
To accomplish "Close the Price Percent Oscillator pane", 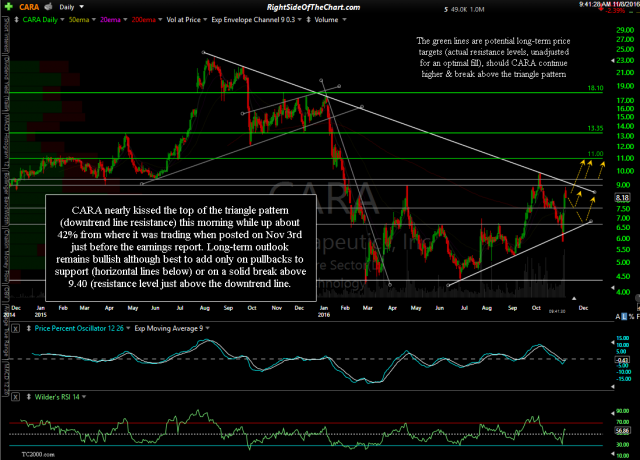I will (x=15, y=328).
